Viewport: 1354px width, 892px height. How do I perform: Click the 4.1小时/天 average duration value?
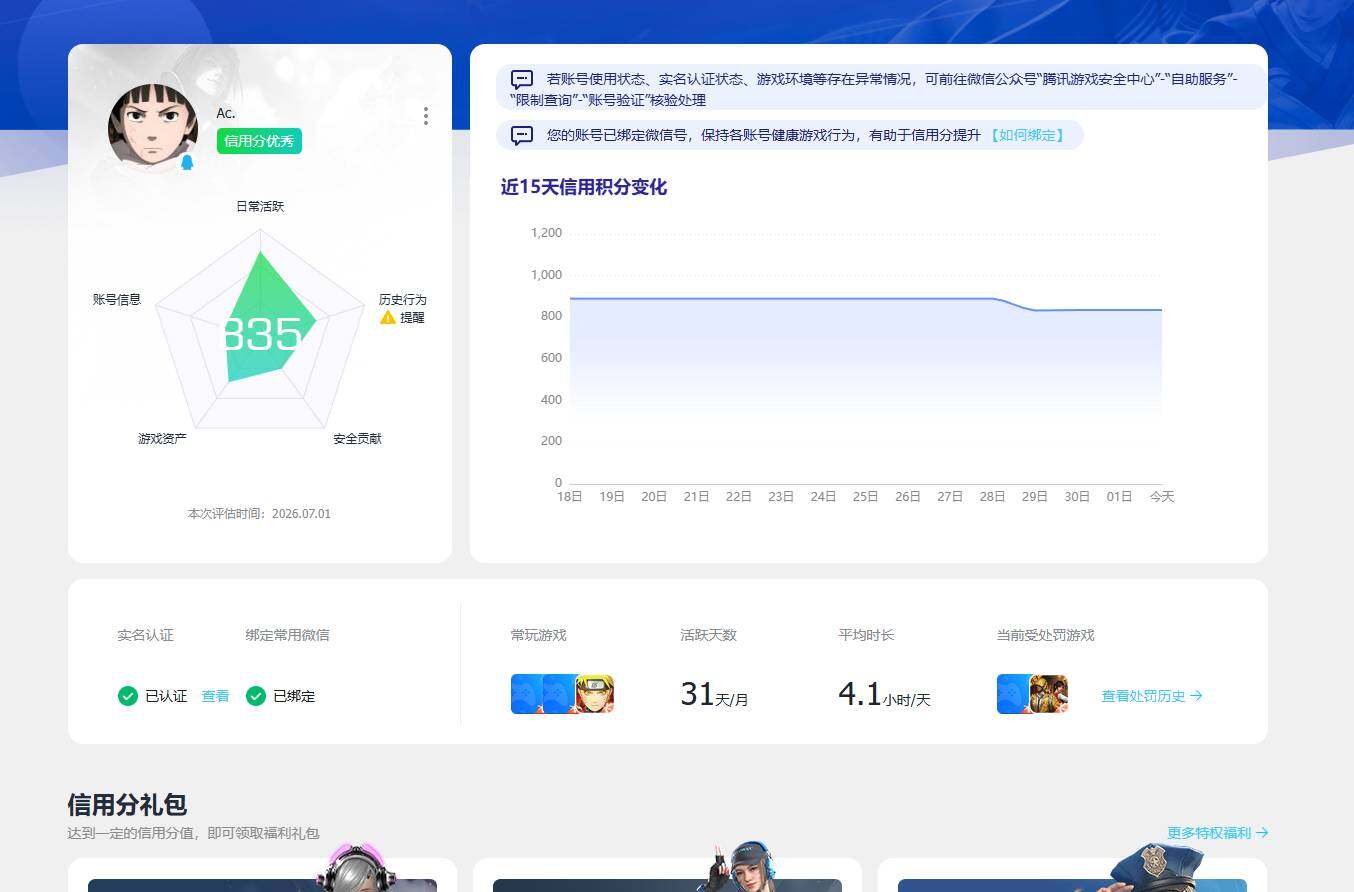pos(884,694)
